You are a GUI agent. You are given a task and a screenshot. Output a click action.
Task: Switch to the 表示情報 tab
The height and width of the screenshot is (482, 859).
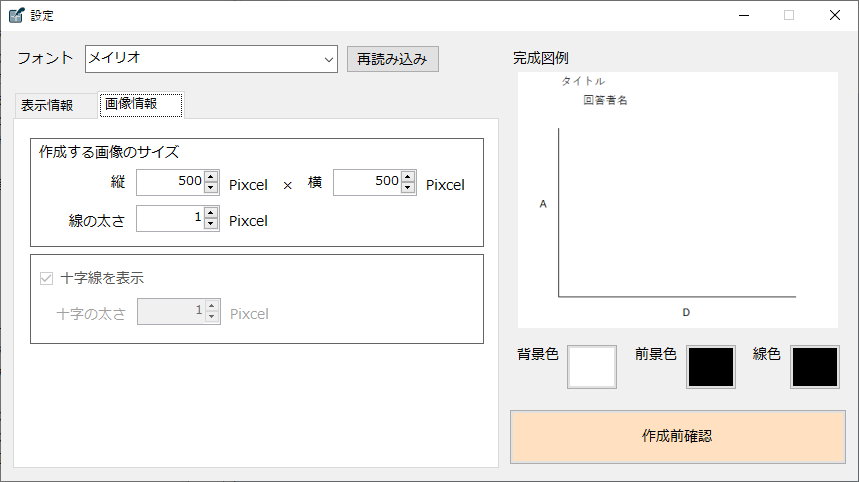click(47, 105)
